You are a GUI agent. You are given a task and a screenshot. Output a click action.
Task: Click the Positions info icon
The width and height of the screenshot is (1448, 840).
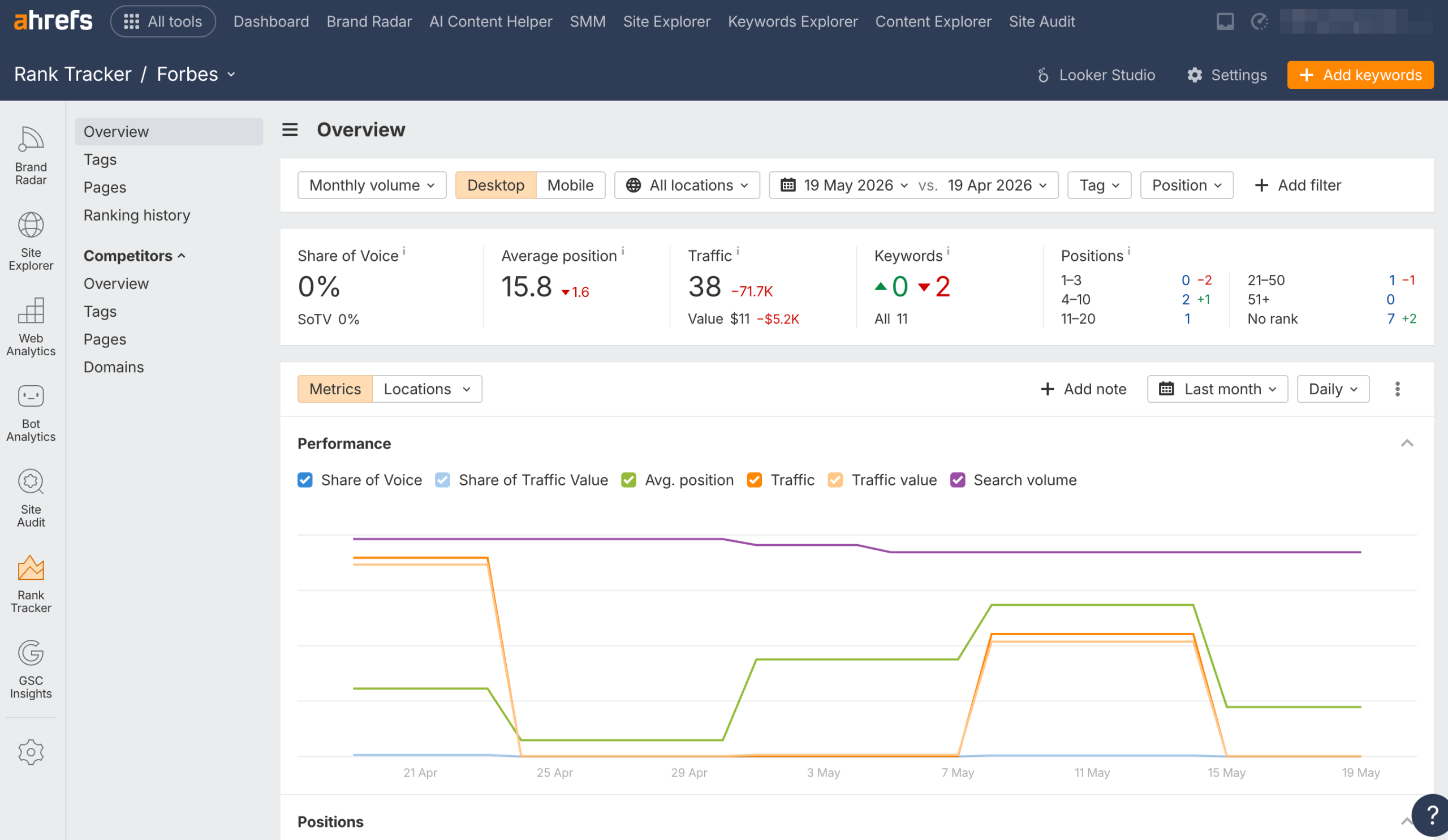[1129, 251]
